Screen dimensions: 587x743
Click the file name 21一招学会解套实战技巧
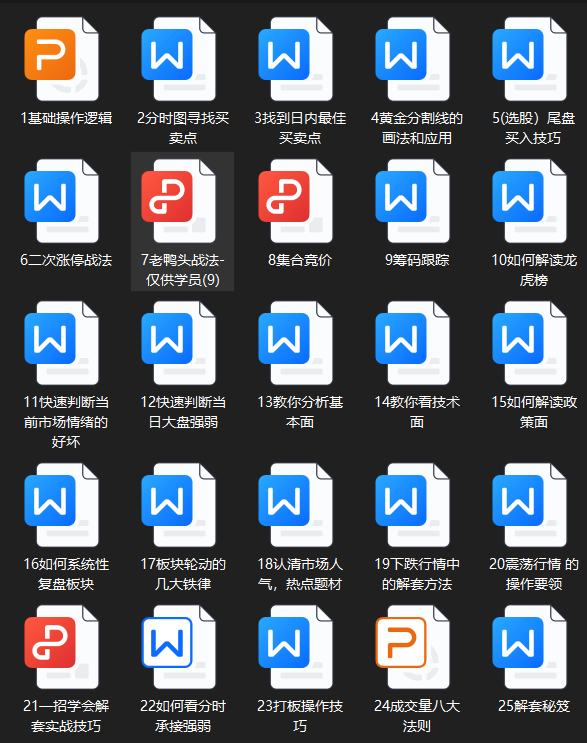coord(66,716)
